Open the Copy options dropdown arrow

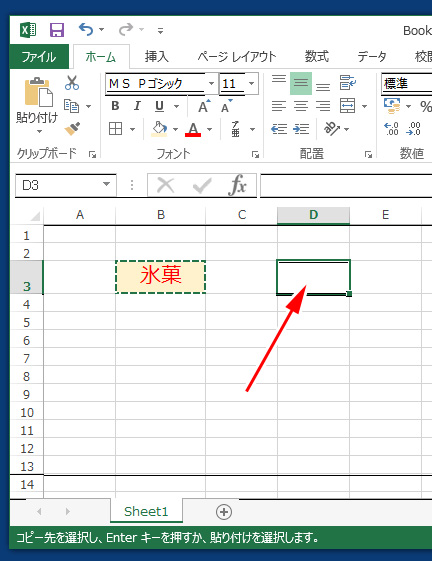pos(88,106)
